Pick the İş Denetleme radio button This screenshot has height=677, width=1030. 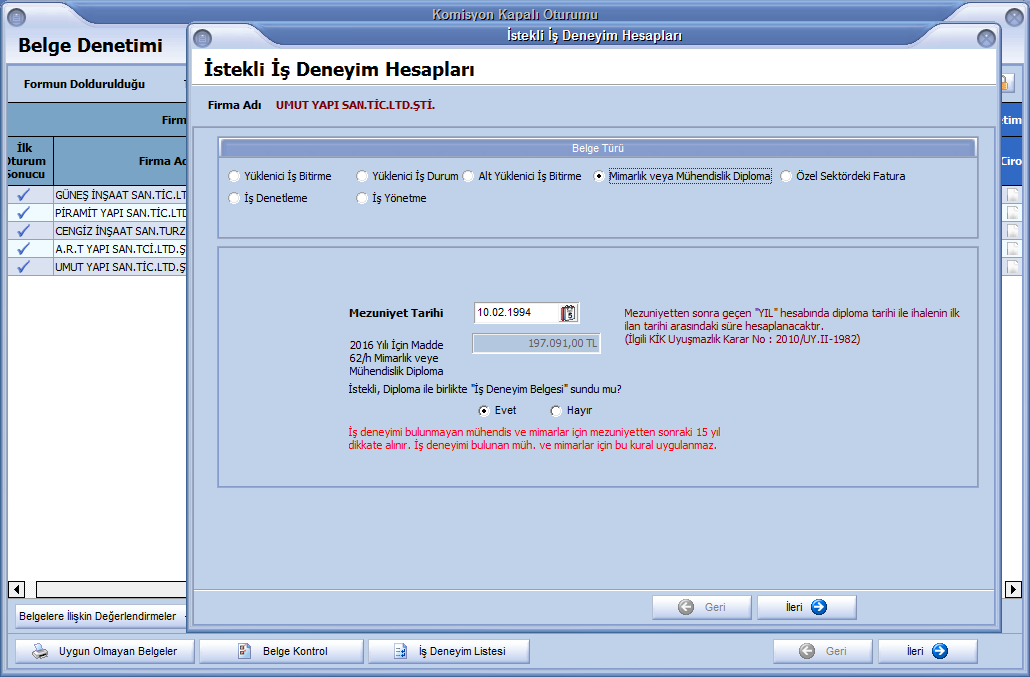tap(234, 199)
